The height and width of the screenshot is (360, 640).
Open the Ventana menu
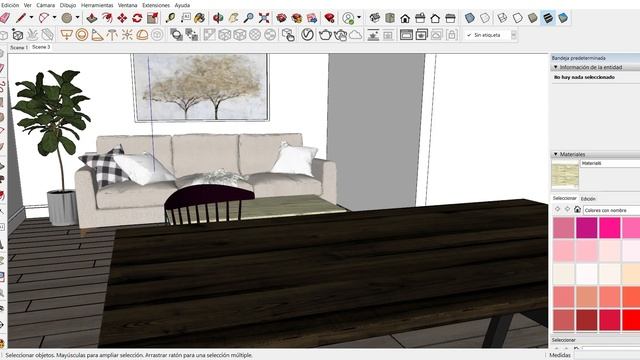pyautogui.click(x=128, y=5)
